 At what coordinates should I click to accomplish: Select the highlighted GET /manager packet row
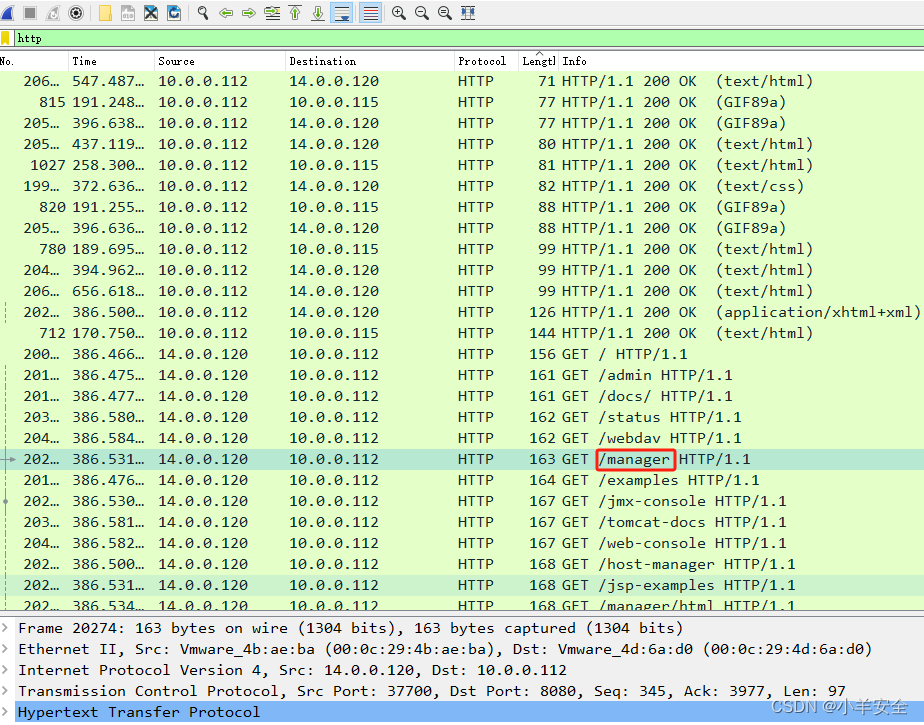pos(400,458)
